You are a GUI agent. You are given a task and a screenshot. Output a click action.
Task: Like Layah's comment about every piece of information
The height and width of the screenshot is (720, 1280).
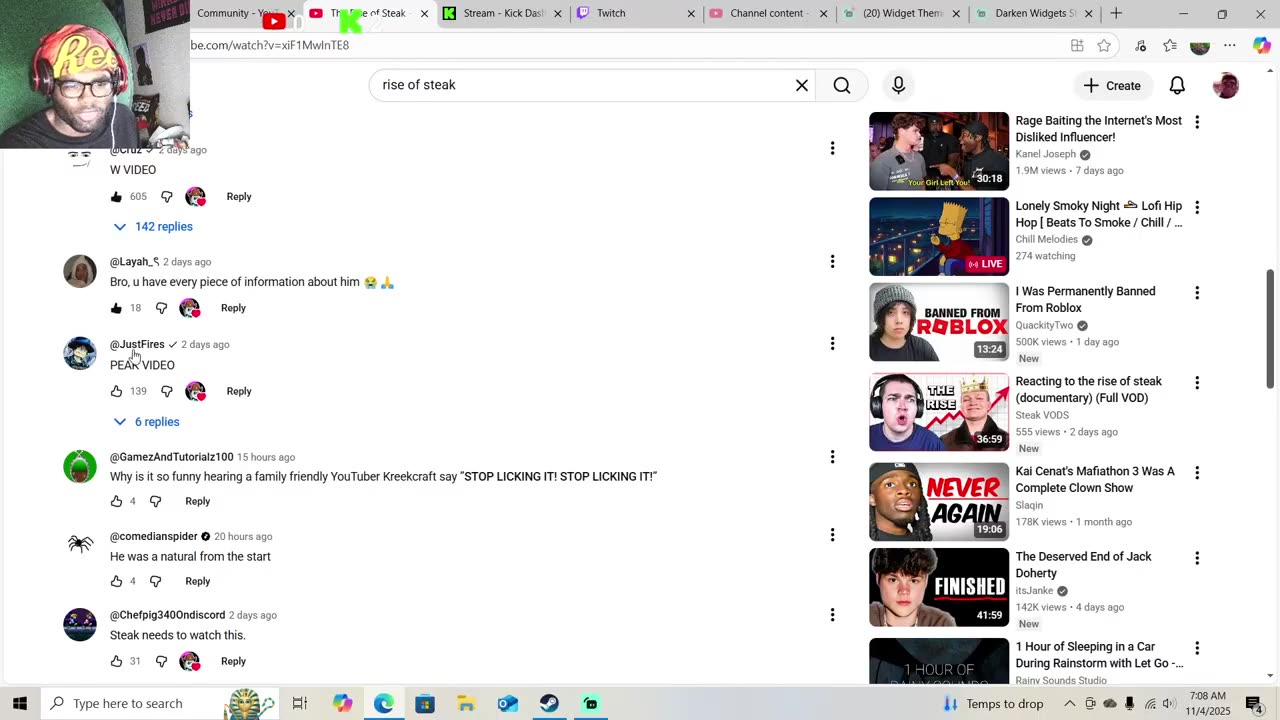coord(116,308)
